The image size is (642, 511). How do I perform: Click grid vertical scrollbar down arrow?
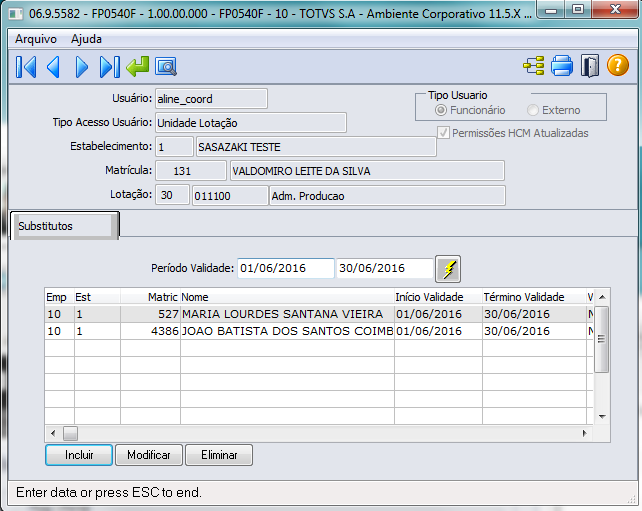pyautogui.click(x=602, y=416)
